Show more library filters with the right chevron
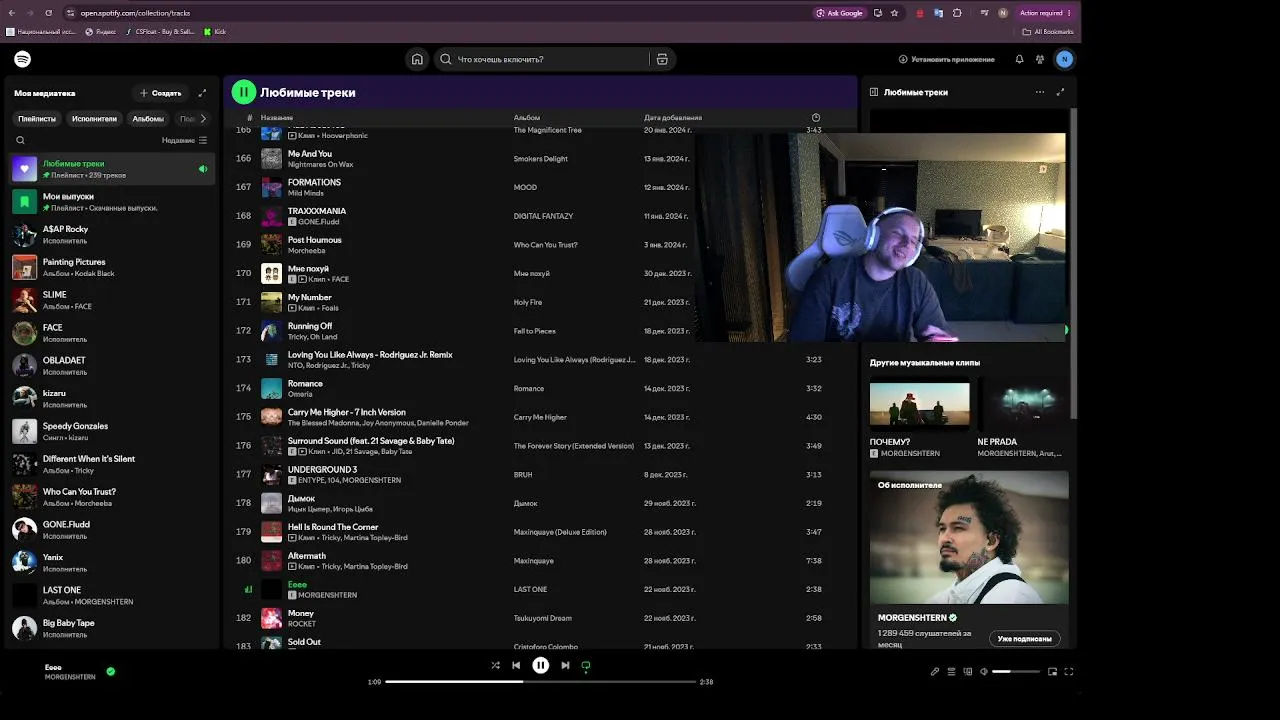 click(203, 118)
